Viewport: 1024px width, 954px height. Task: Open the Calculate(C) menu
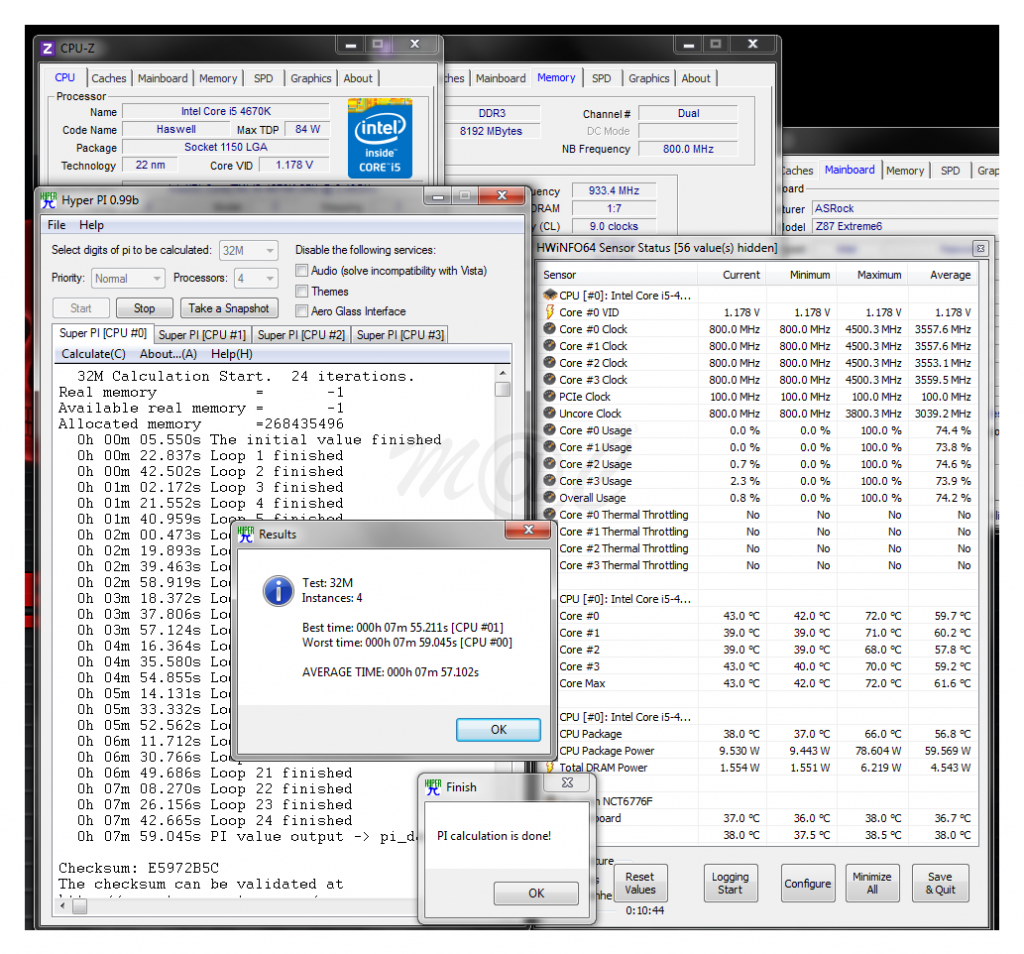[93, 354]
